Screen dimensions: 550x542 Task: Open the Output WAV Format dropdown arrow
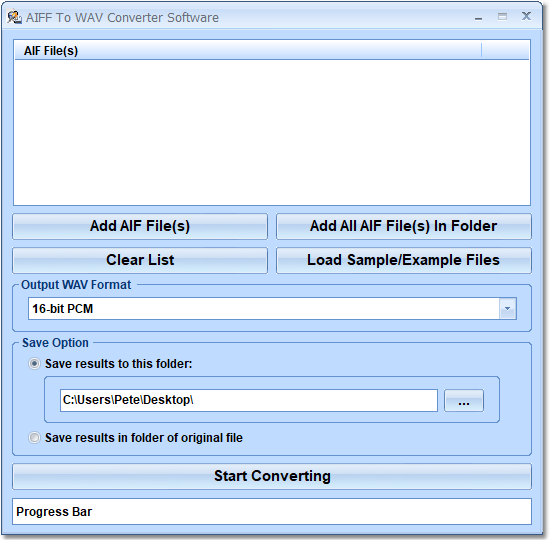point(508,309)
